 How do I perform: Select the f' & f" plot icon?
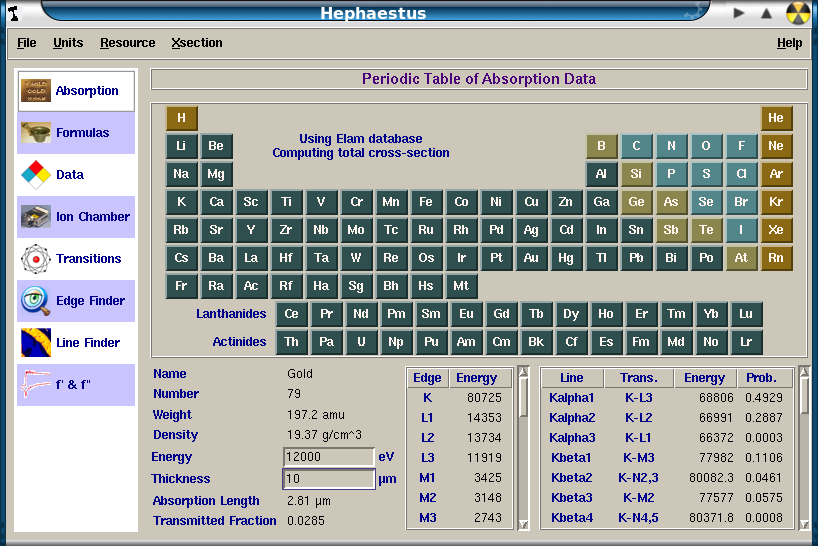[x=36, y=385]
